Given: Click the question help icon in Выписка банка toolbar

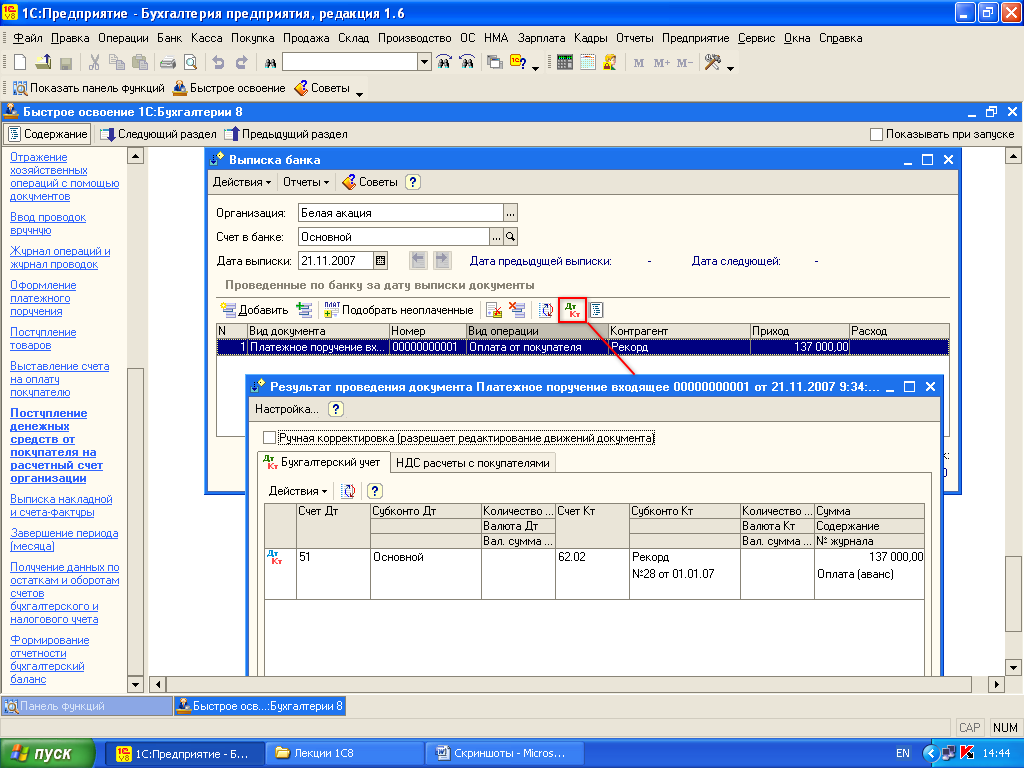Looking at the screenshot, I should pos(413,182).
